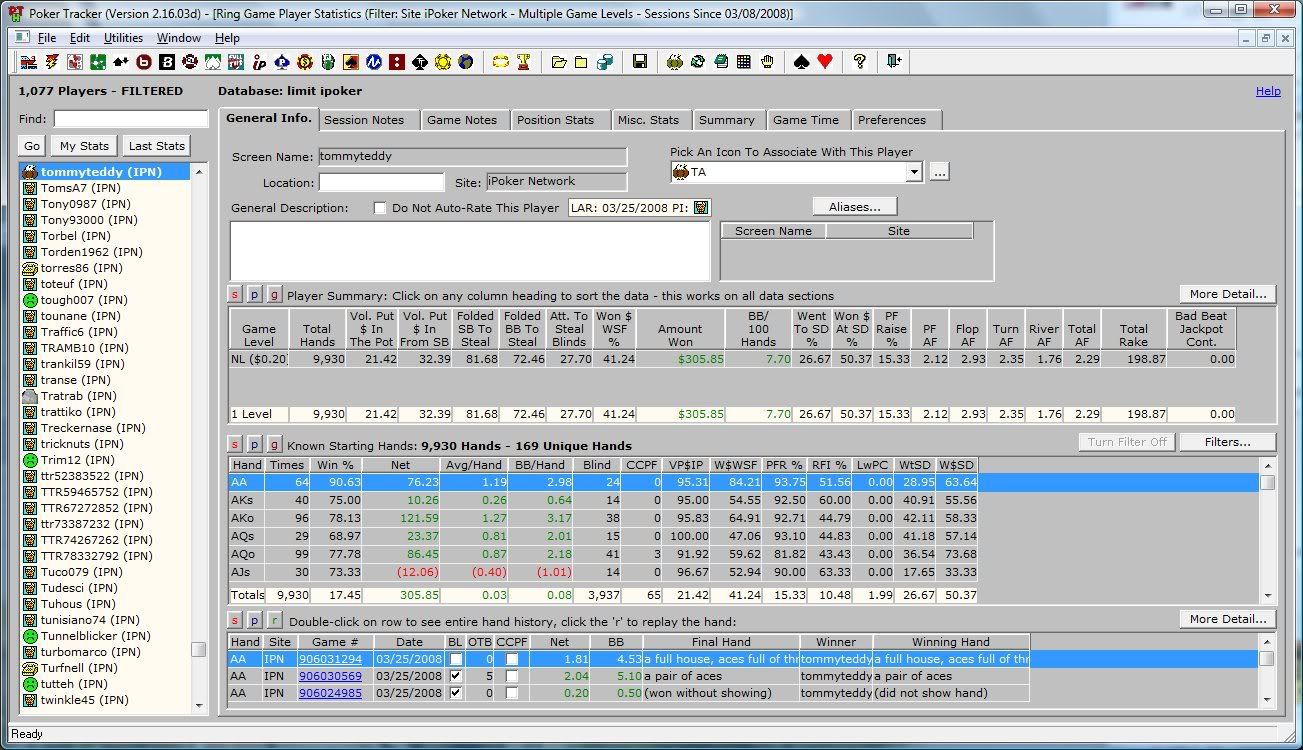Click the yellow question mark help icon
Image resolution: width=1303 pixels, height=750 pixels.
point(859,62)
